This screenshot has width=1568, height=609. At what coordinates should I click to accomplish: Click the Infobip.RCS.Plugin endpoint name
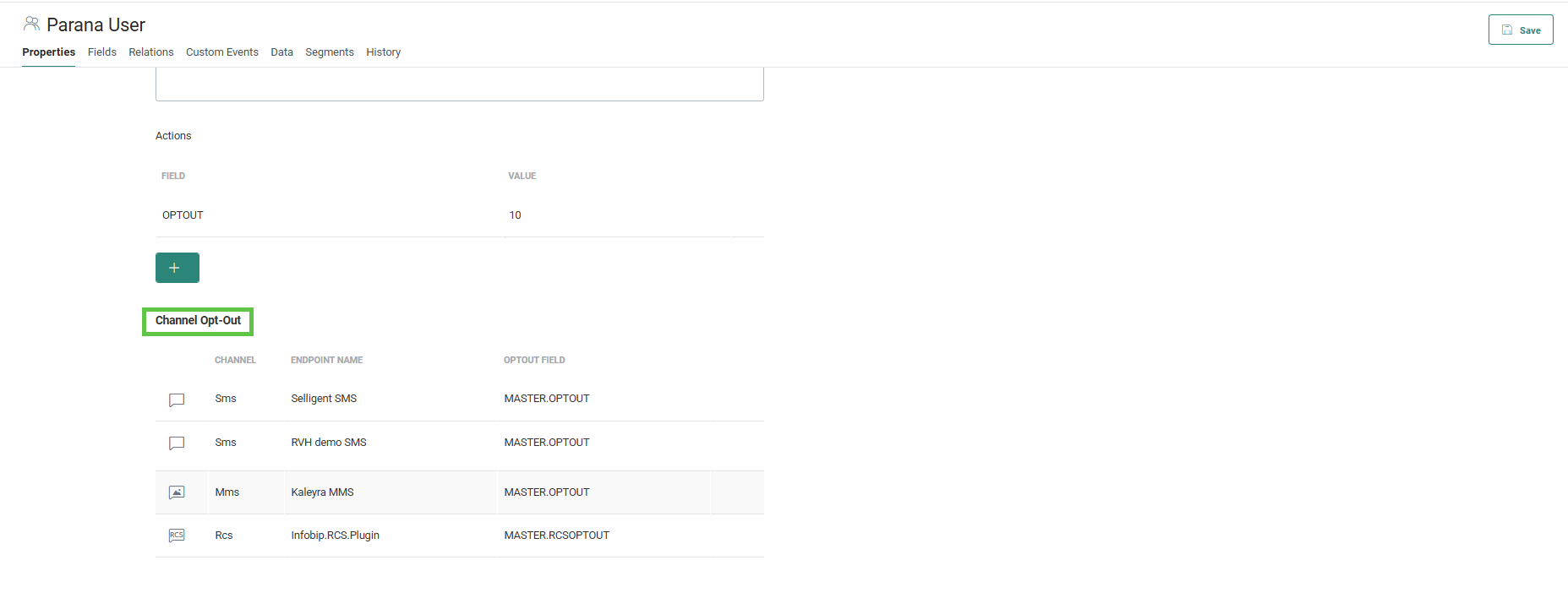point(335,536)
